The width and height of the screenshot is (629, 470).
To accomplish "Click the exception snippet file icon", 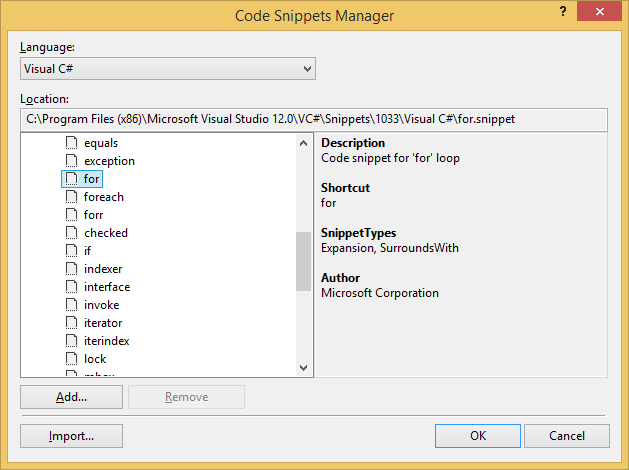I will coord(71,161).
